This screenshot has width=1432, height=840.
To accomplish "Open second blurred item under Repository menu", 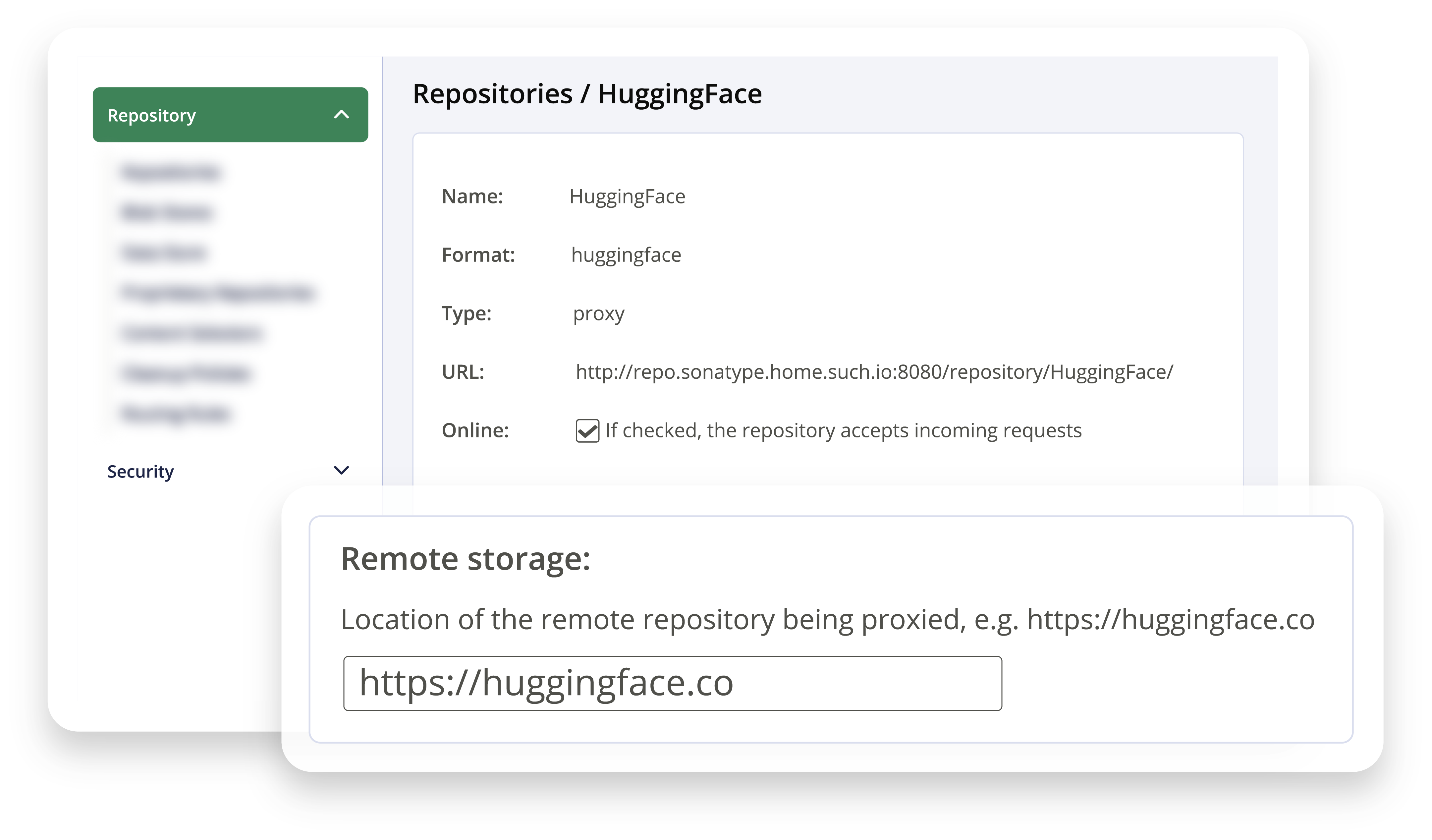I will (167, 212).
